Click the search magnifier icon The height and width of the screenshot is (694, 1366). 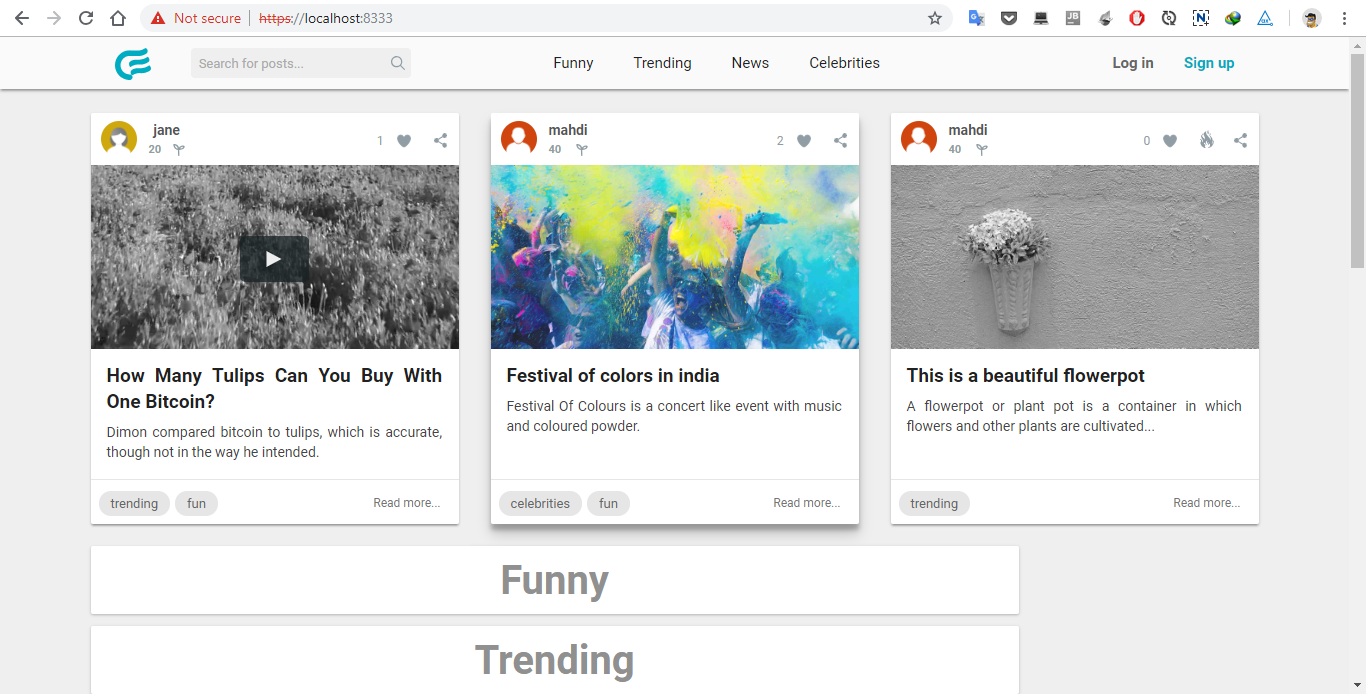(x=397, y=62)
